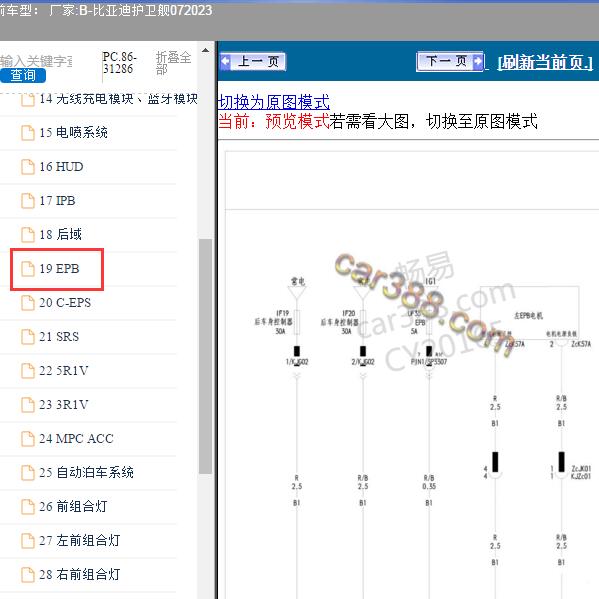Image resolution: width=599 pixels, height=599 pixels.
Task: Go to previous page with 上一页
Action: pyautogui.click(x=253, y=61)
